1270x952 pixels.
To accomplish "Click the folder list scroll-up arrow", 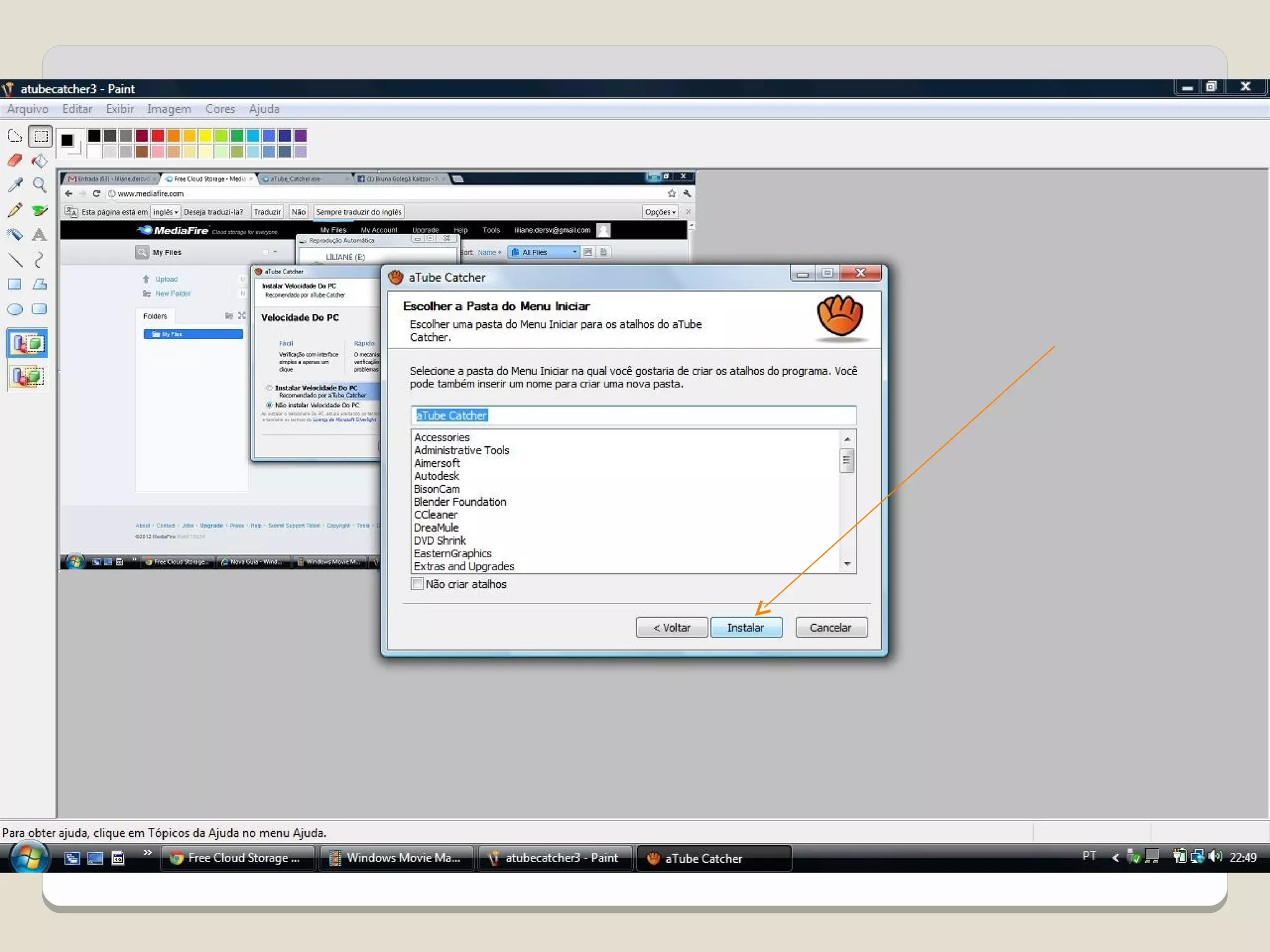I will pos(847,439).
